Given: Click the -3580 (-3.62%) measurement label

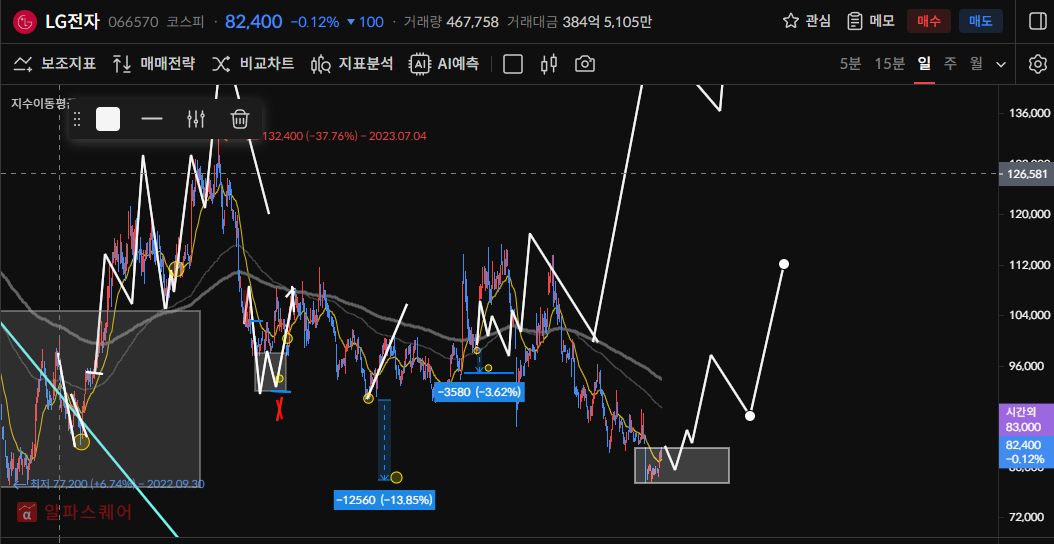Looking at the screenshot, I should (479, 392).
